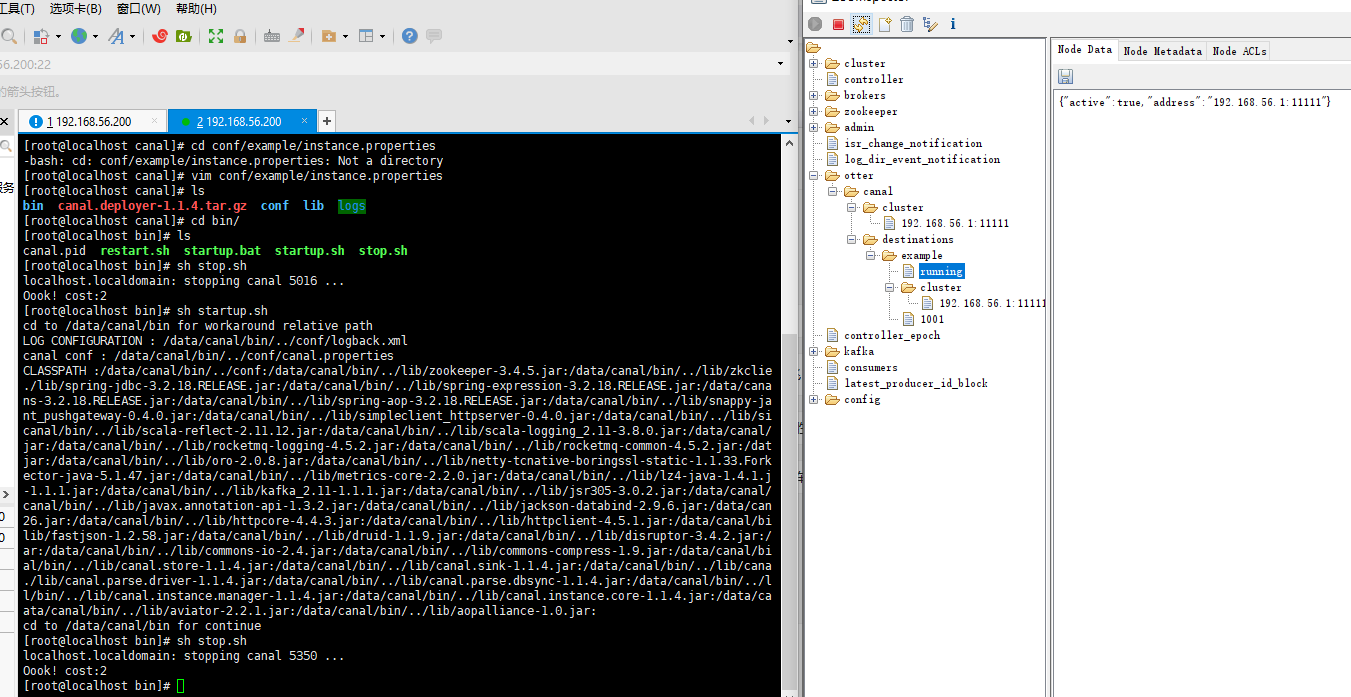Collapse the otter node in the tree
The width and height of the screenshot is (1351, 697).
click(x=814, y=176)
